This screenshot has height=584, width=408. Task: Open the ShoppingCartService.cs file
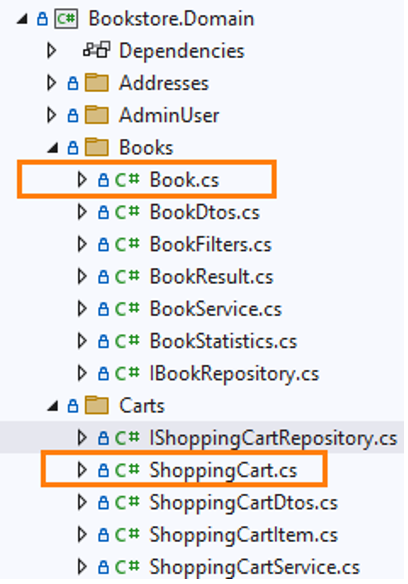click(x=255, y=567)
